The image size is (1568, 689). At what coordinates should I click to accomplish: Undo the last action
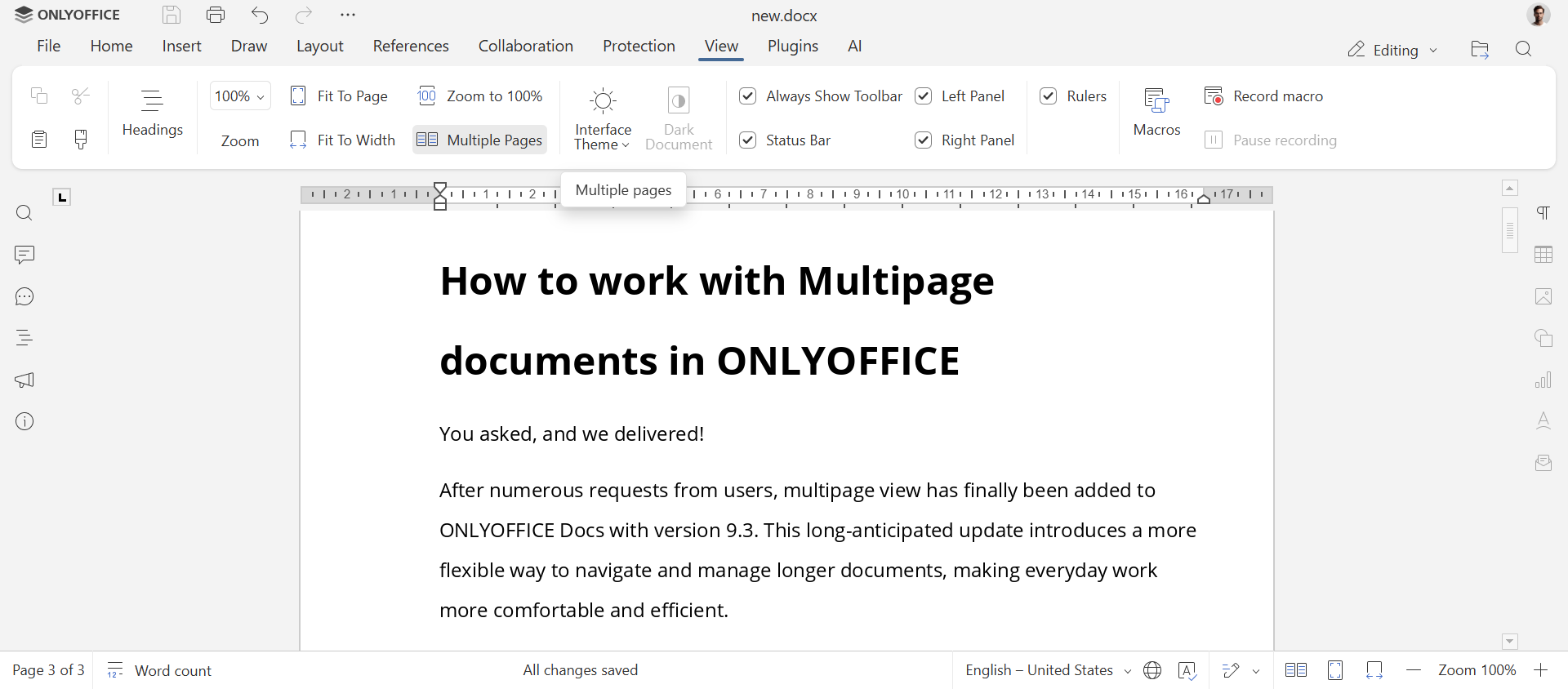click(260, 15)
